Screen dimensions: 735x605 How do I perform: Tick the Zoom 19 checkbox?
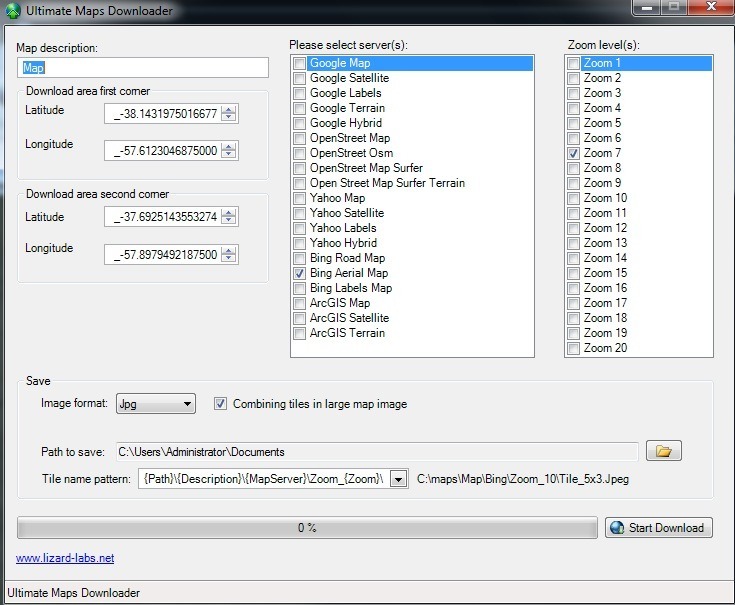573,333
